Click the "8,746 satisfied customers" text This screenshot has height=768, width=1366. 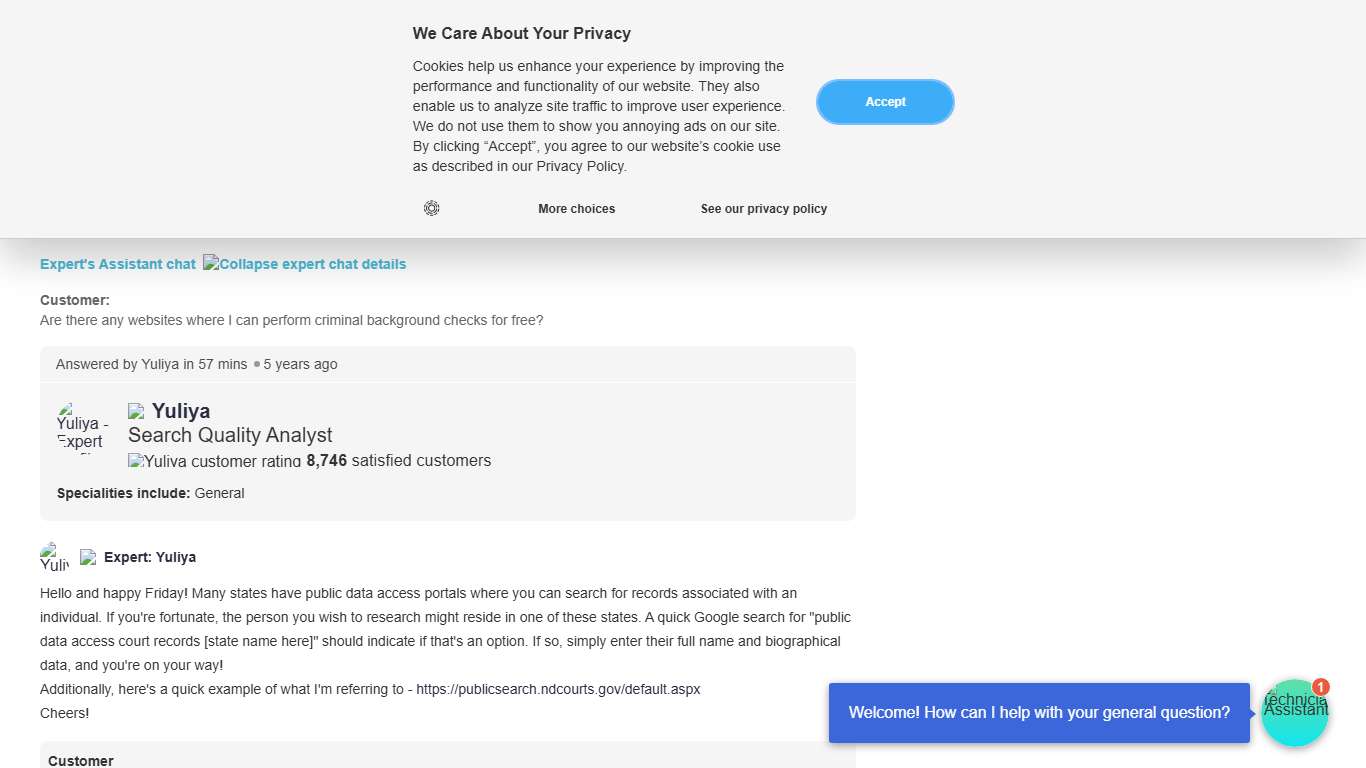click(x=399, y=461)
